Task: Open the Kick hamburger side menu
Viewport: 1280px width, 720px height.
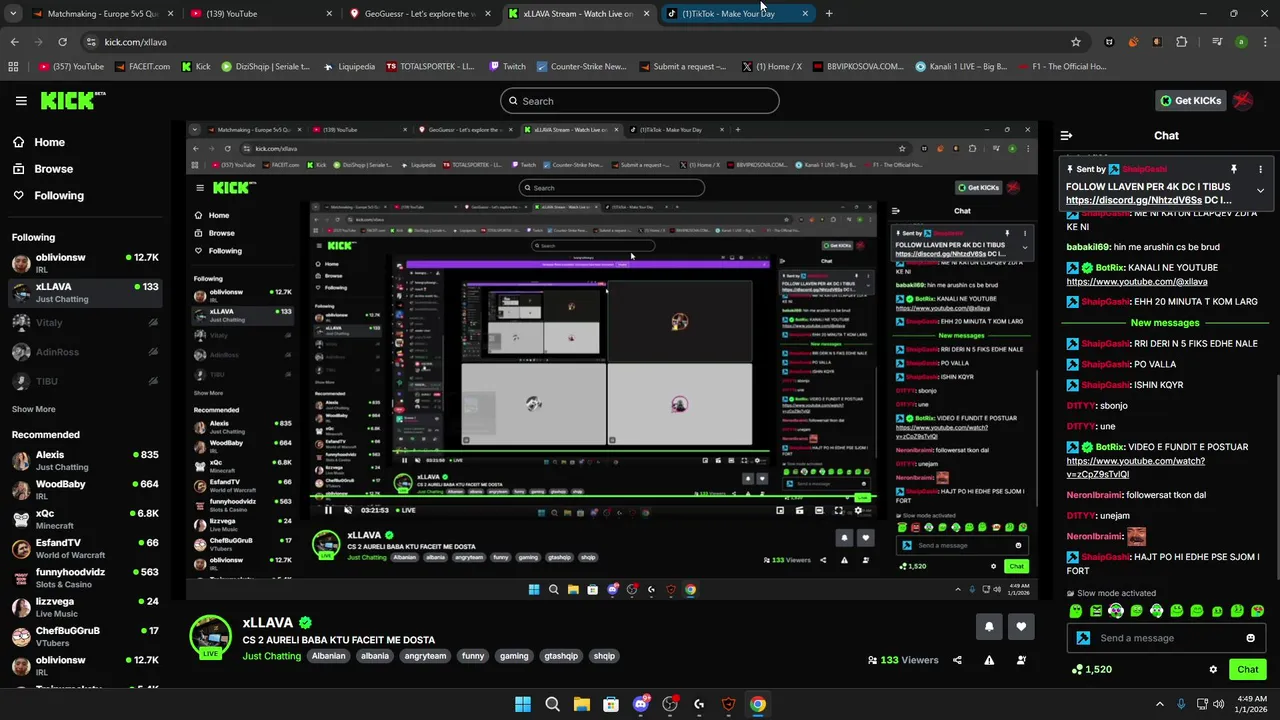Action: click(21, 100)
